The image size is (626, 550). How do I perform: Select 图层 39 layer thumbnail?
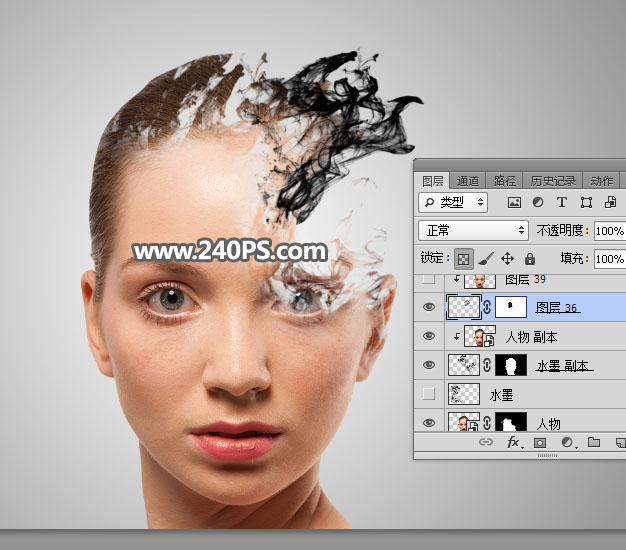coord(480,281)
